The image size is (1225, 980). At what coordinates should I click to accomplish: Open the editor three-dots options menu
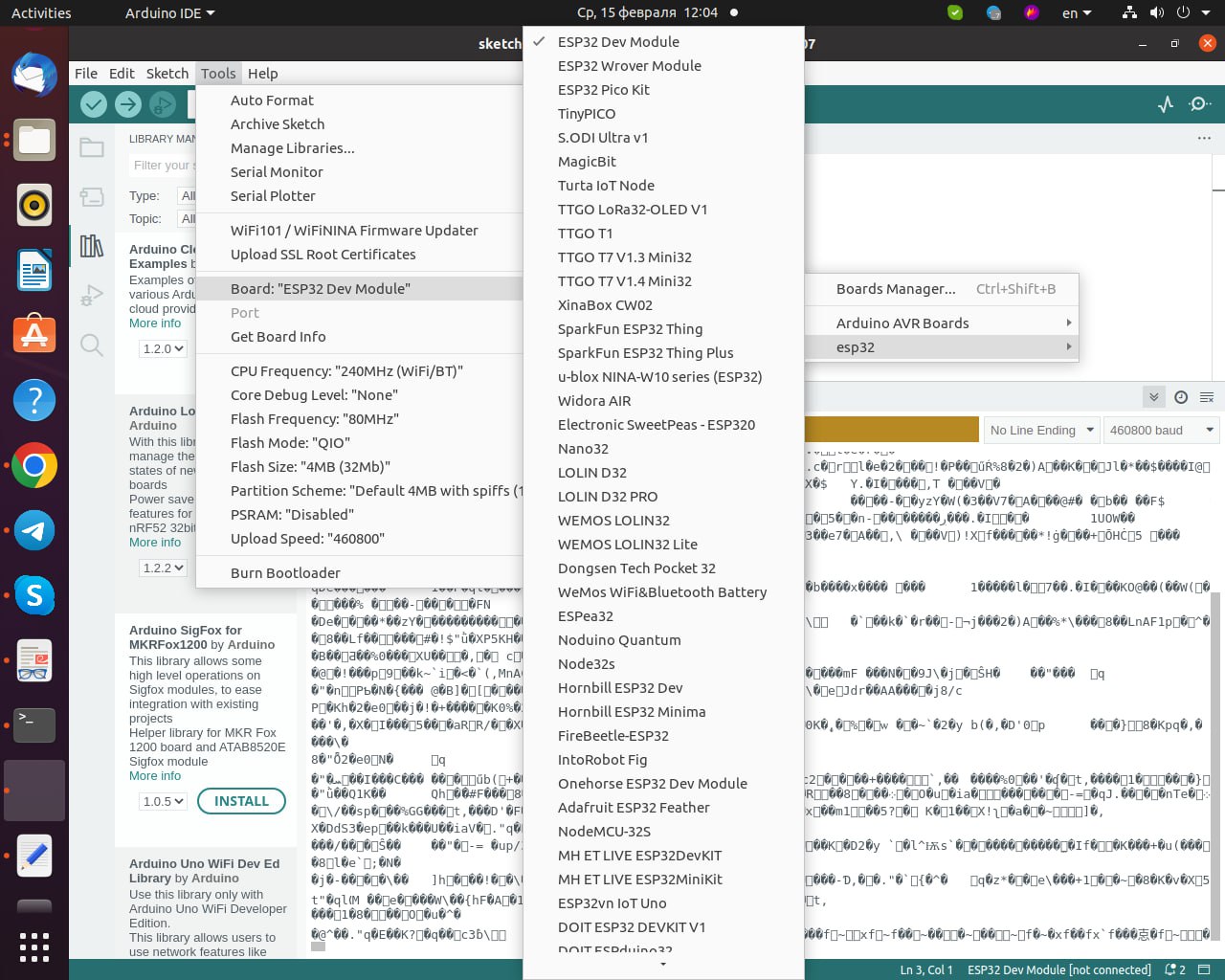coord(1204,138)
